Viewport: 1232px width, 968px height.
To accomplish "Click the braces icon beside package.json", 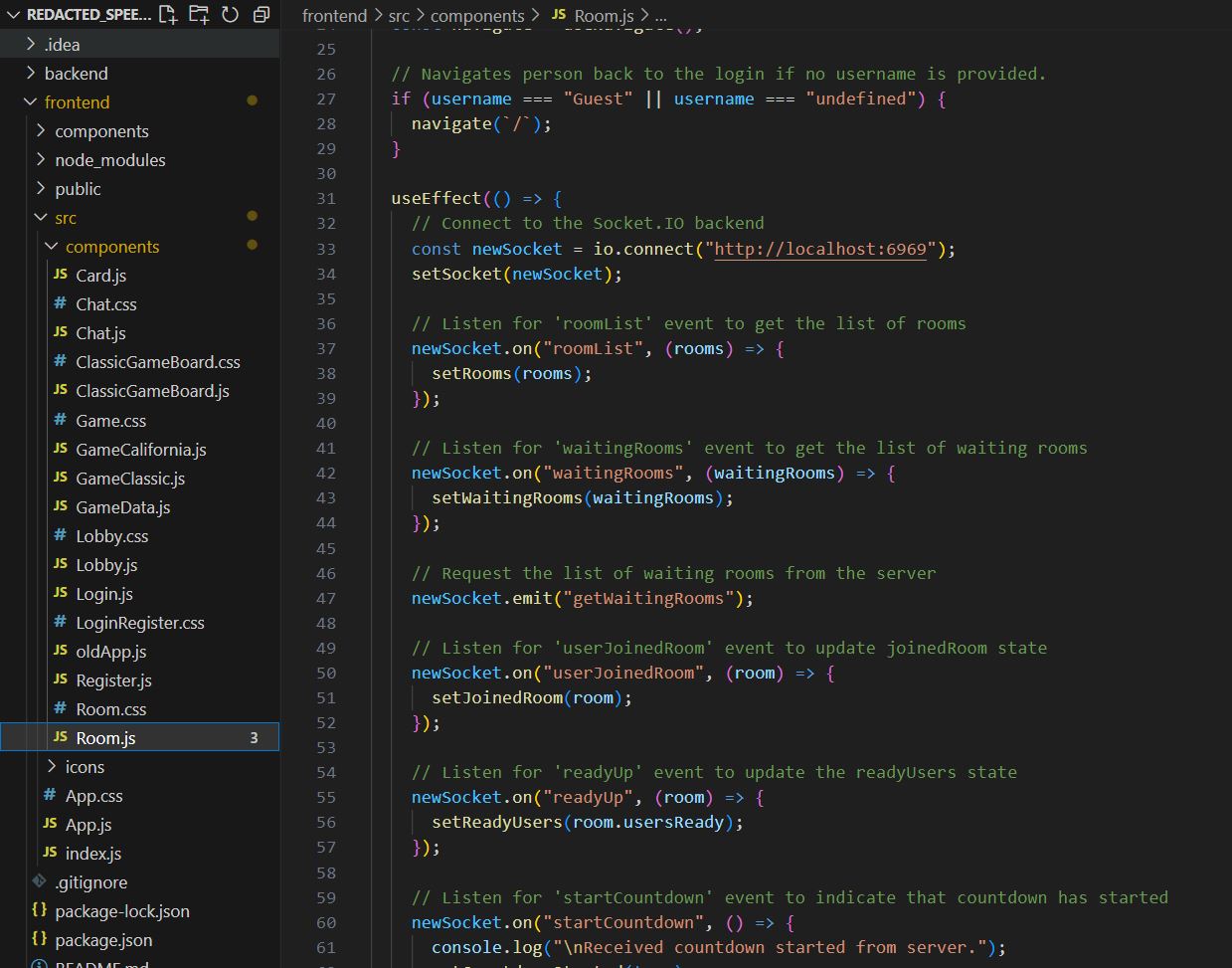I will pyautogui.click(x=40, y=940).
